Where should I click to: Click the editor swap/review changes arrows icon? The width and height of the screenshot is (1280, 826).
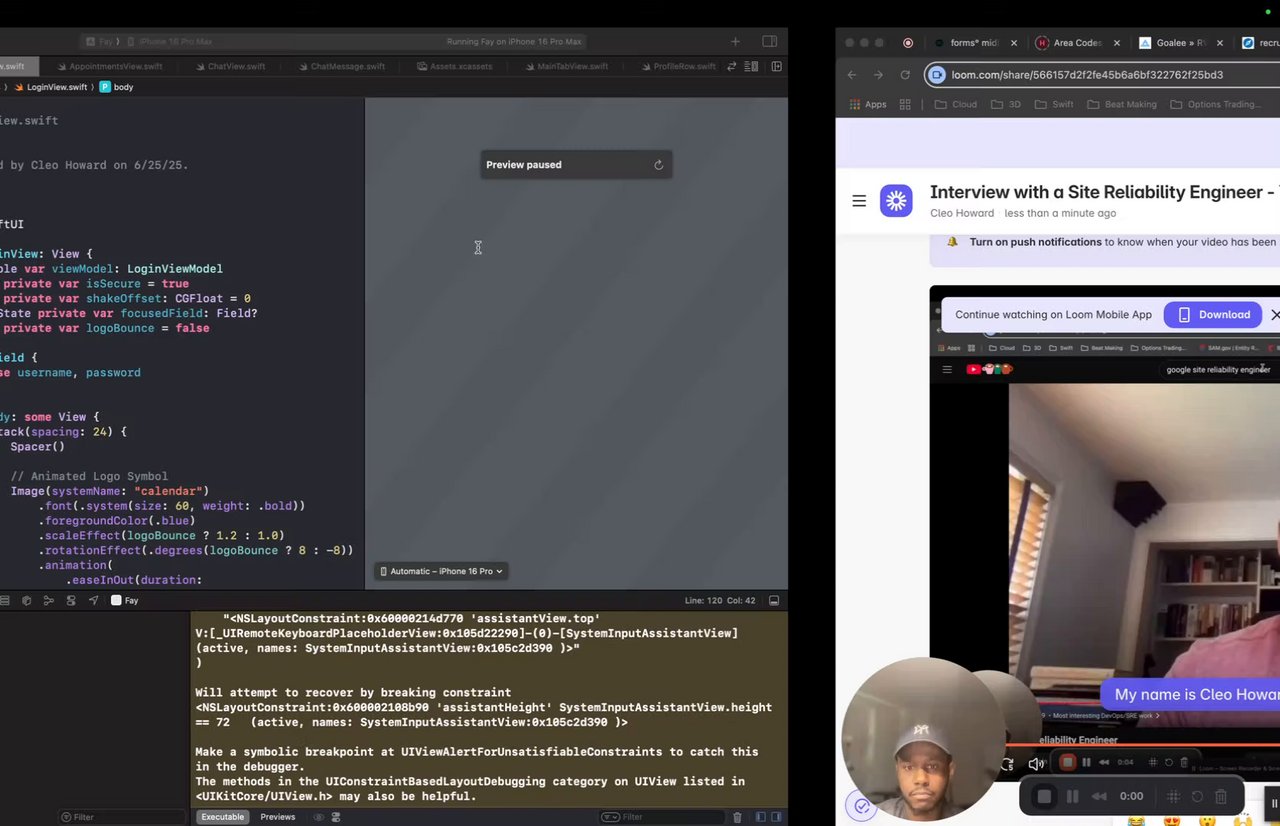click(x=732, y=66)
